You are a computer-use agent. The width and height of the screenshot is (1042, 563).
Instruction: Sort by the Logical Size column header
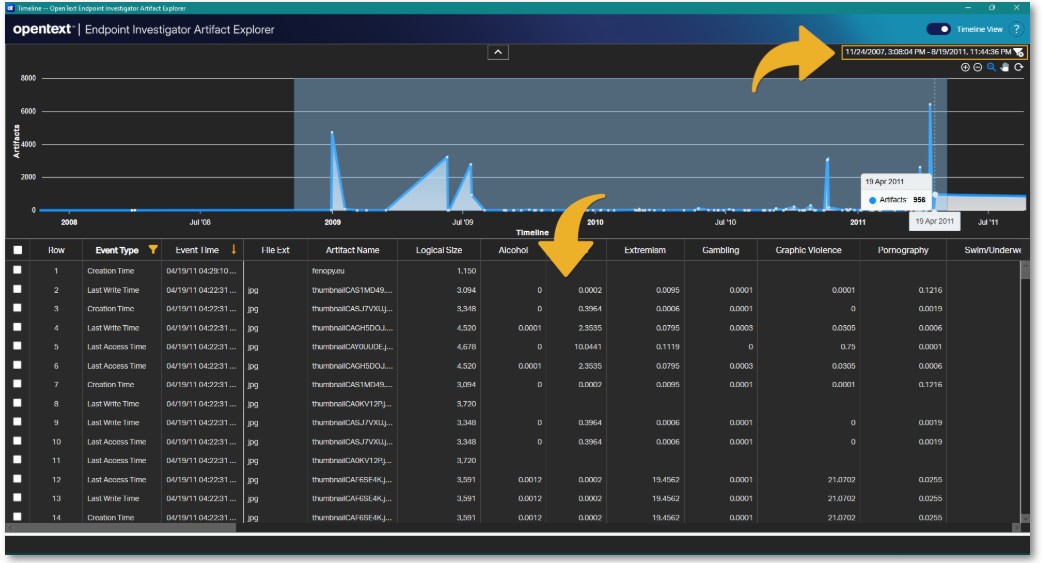click(x=438, y=250)
